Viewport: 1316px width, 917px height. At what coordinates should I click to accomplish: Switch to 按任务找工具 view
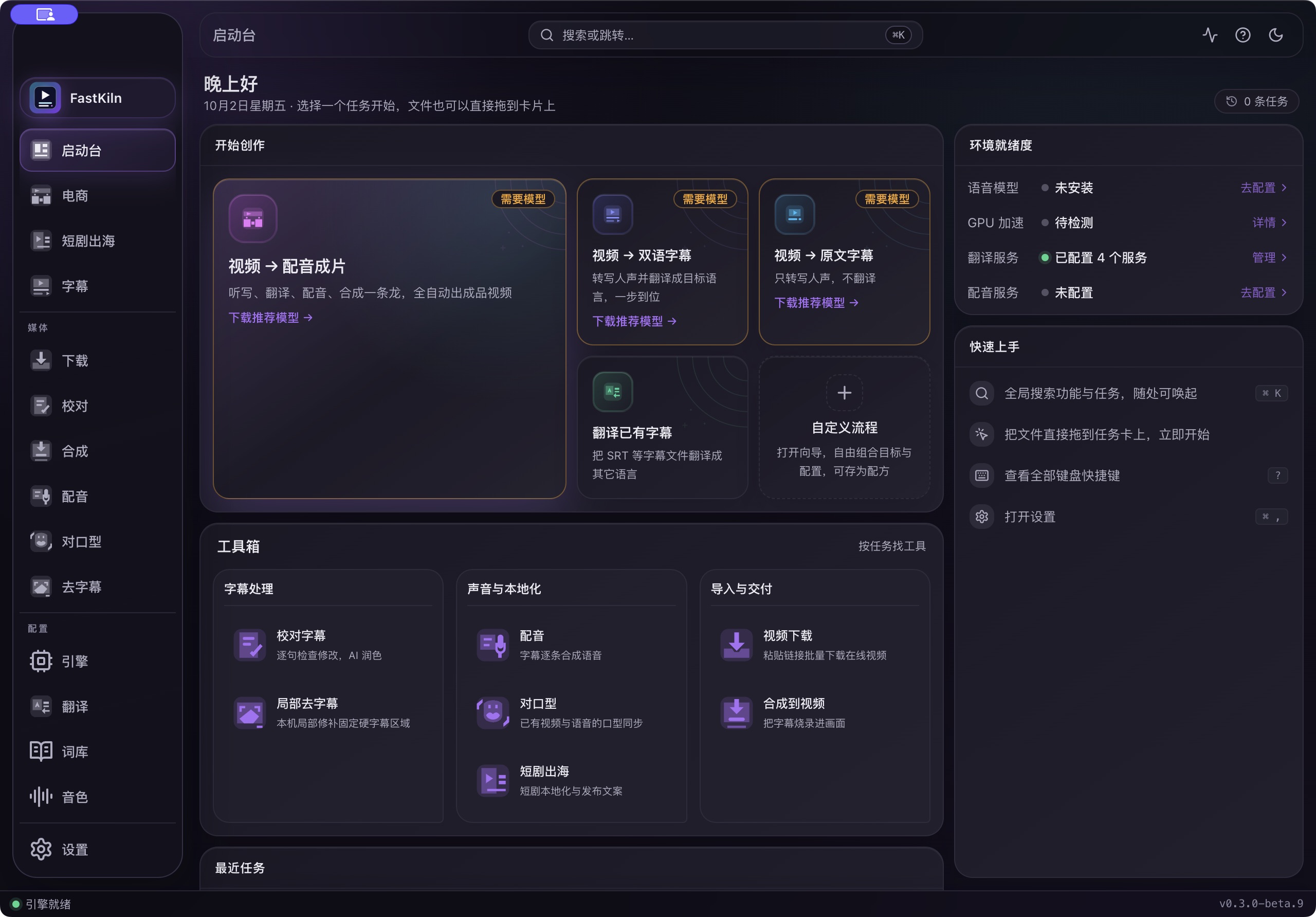coord(892,546)
